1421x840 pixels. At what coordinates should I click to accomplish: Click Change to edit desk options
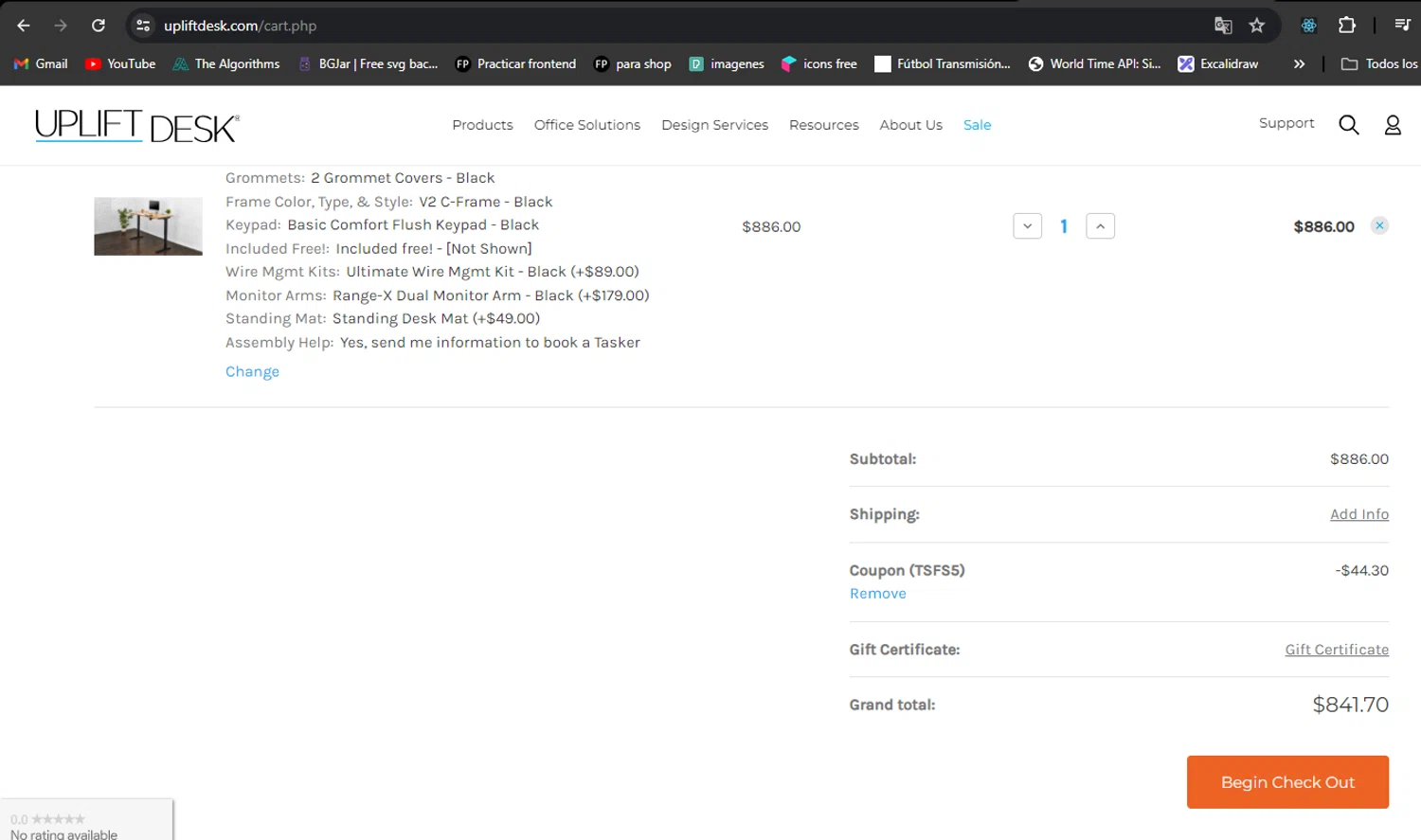click(x=252, y=371)
